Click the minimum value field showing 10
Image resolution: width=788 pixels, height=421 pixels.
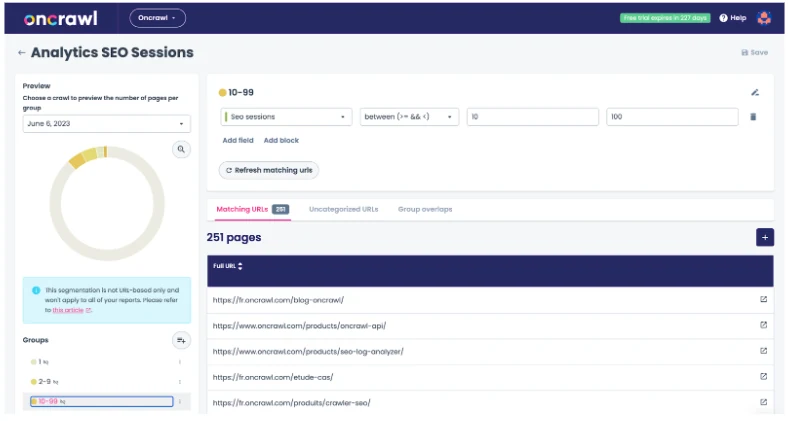click(x=533, y=117)
